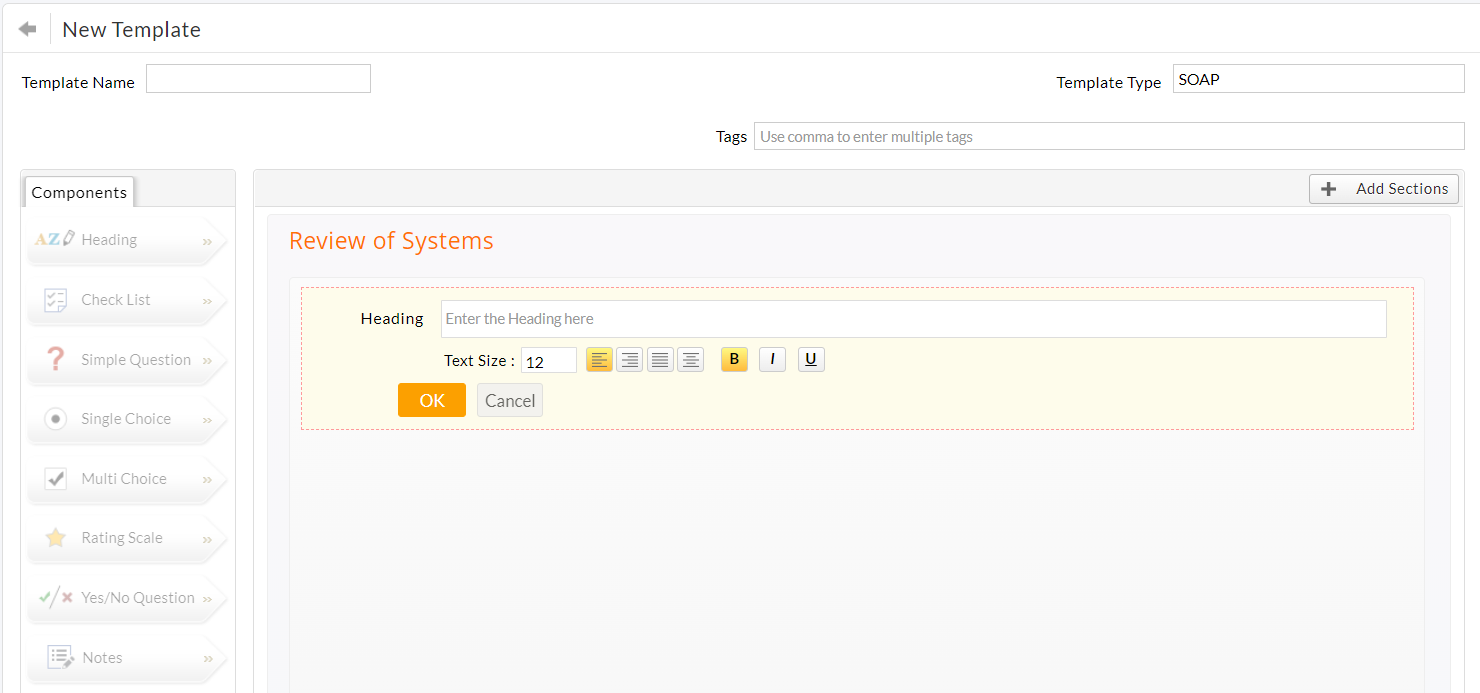The width and height of the screenshot is (1480, 693).
Task: Open the Template Type SOAP field
Action: (x=1317, y=79)
